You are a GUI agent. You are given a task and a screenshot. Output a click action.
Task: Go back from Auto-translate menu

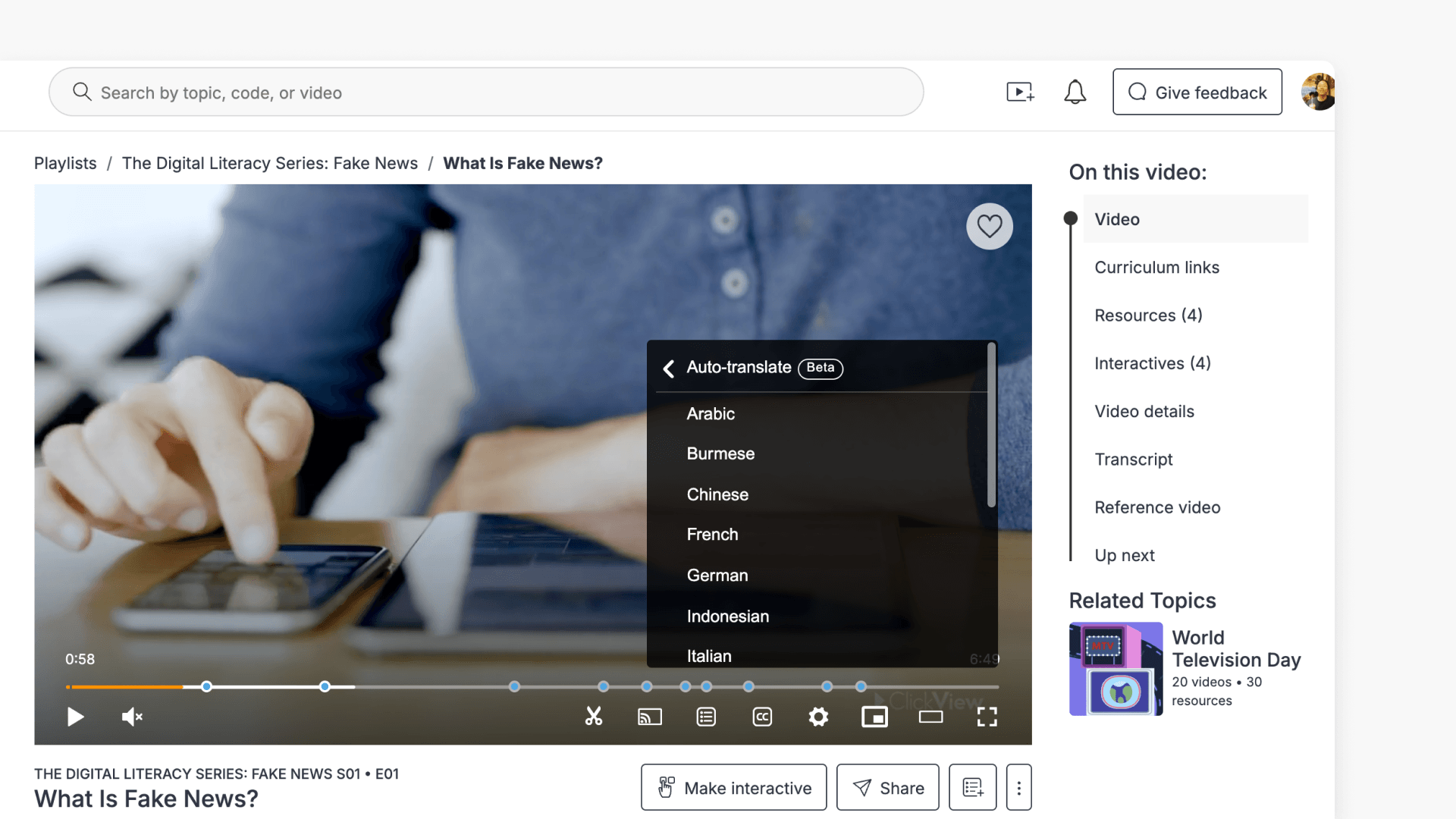pos(668,369)
